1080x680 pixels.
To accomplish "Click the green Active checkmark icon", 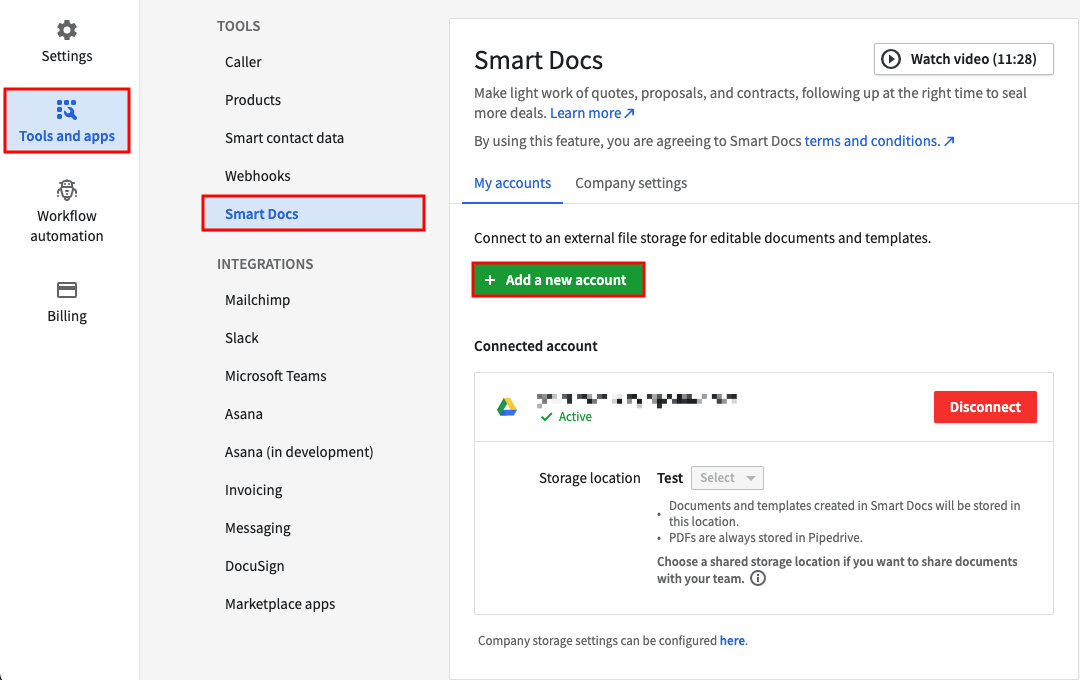I will point(546,417).
